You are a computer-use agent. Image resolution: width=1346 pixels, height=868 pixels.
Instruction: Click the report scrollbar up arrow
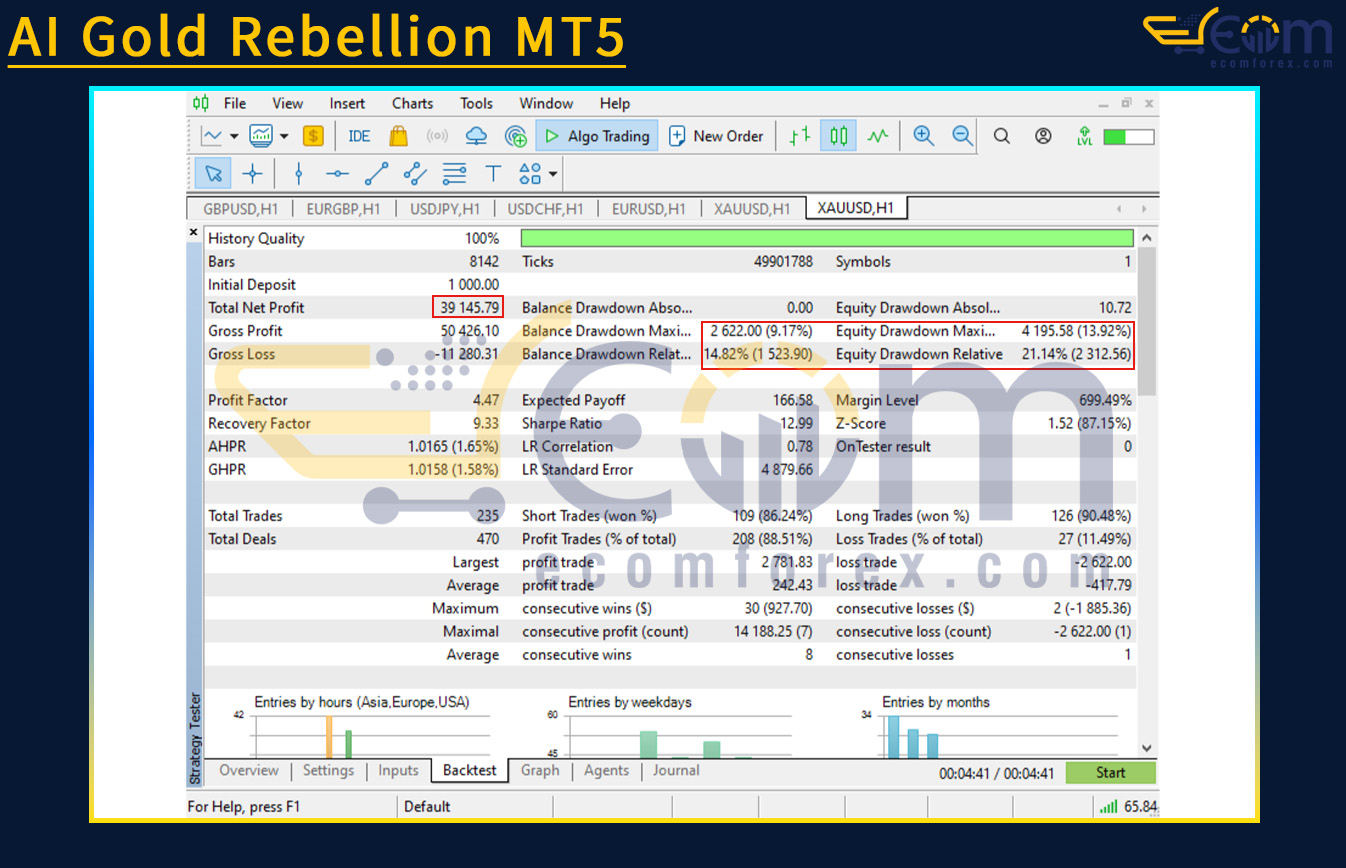point(1147,238)
